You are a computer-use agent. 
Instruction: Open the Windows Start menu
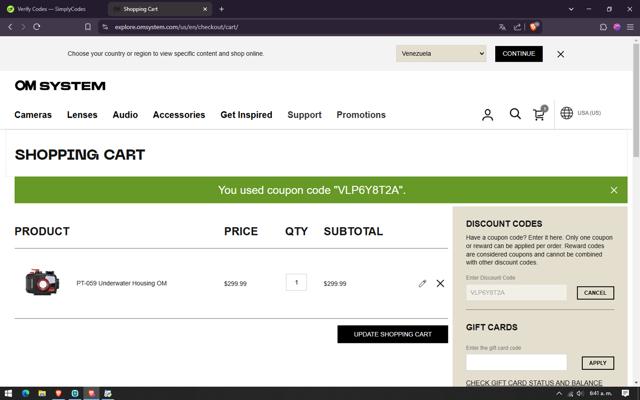click(x=8, y=393)
